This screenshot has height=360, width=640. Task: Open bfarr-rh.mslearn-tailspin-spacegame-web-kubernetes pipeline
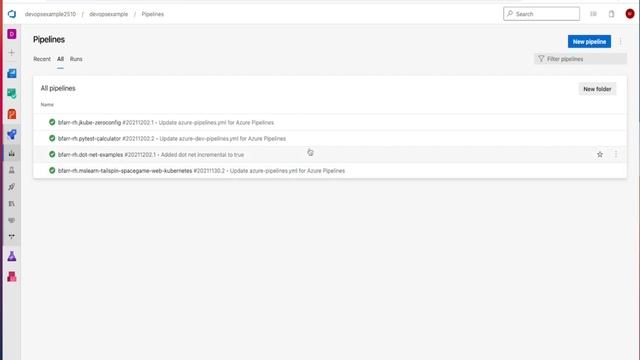(x=125, y=171)
